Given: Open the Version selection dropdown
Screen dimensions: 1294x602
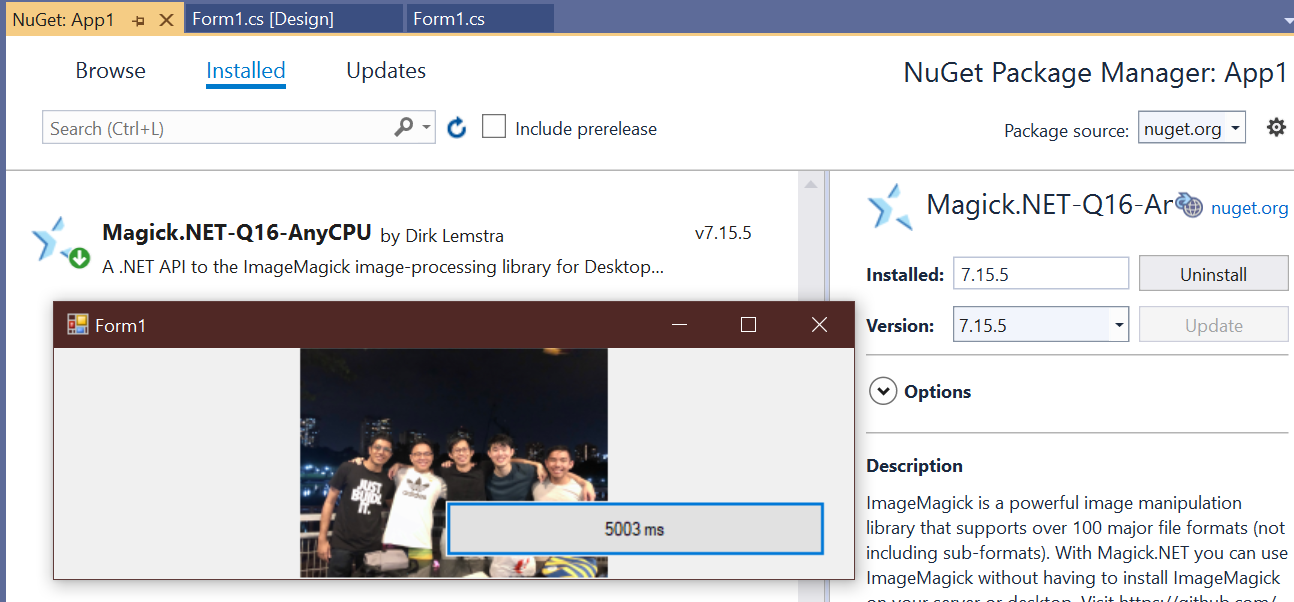Looking at the screenshot, I should 1118,324.
